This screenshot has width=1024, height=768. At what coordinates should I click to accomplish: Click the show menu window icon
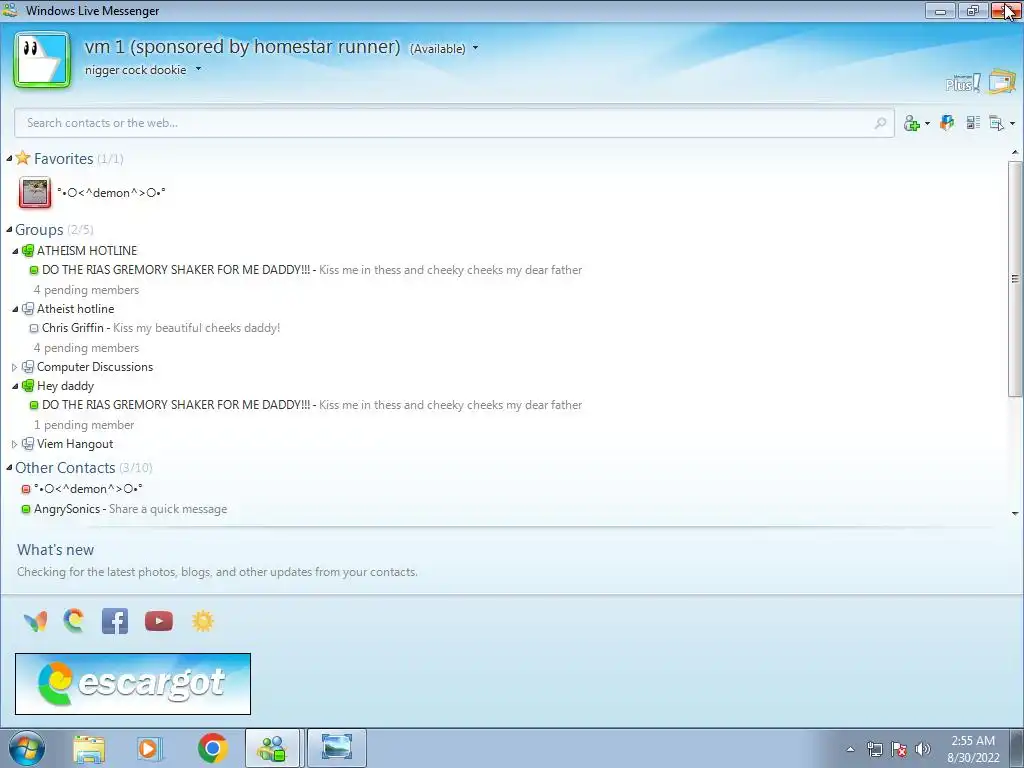coord(996,123)
